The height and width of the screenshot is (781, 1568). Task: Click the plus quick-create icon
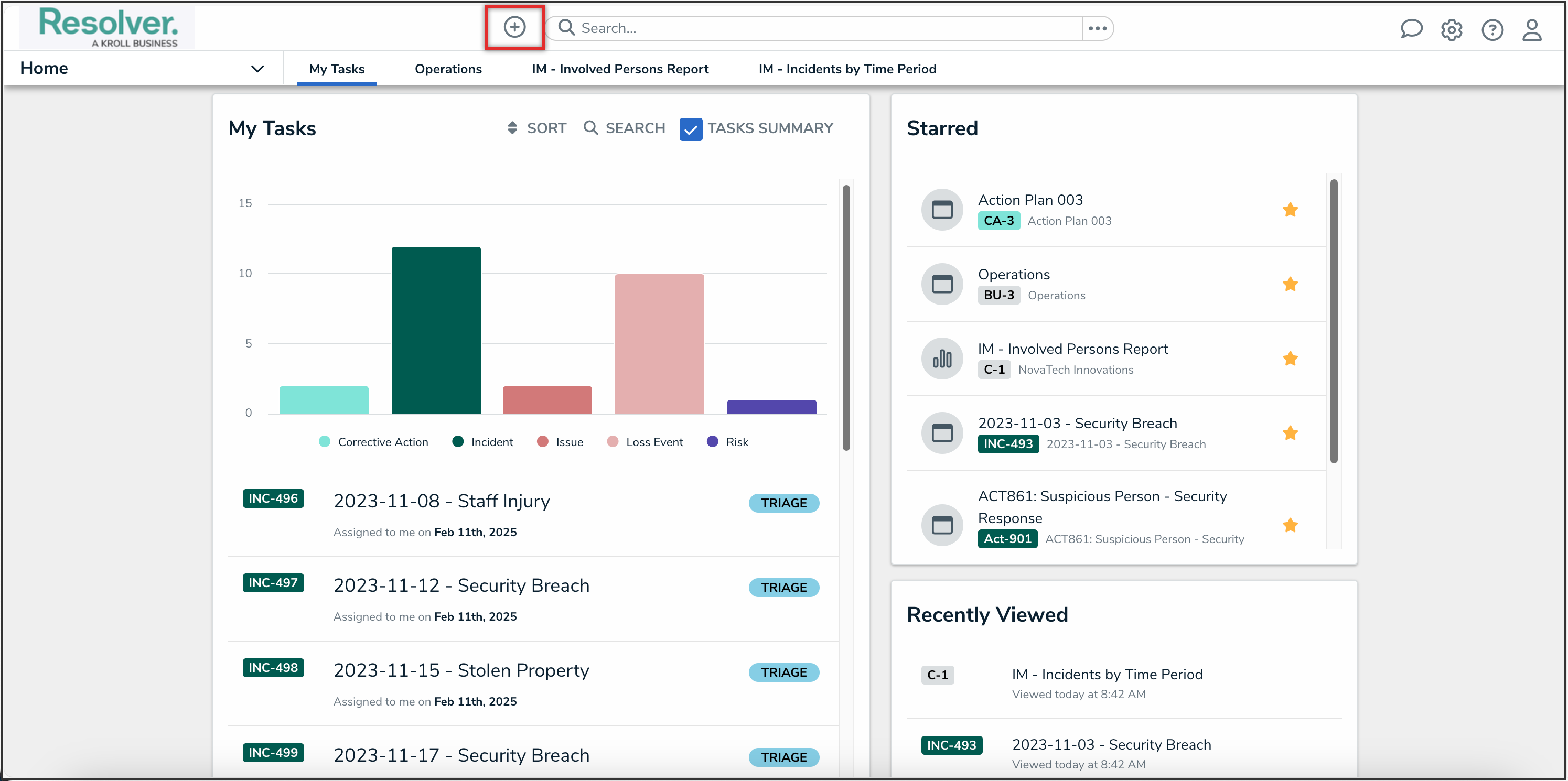point(514,27)
